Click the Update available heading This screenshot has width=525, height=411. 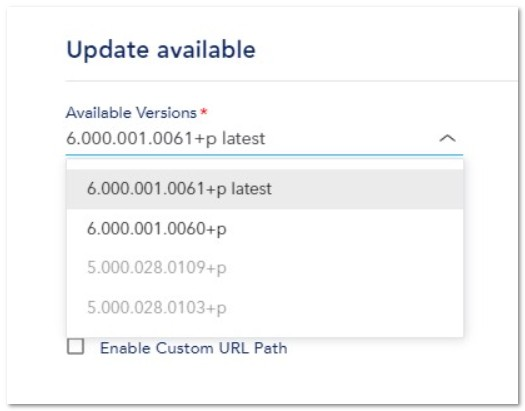[x=161, y=50]
